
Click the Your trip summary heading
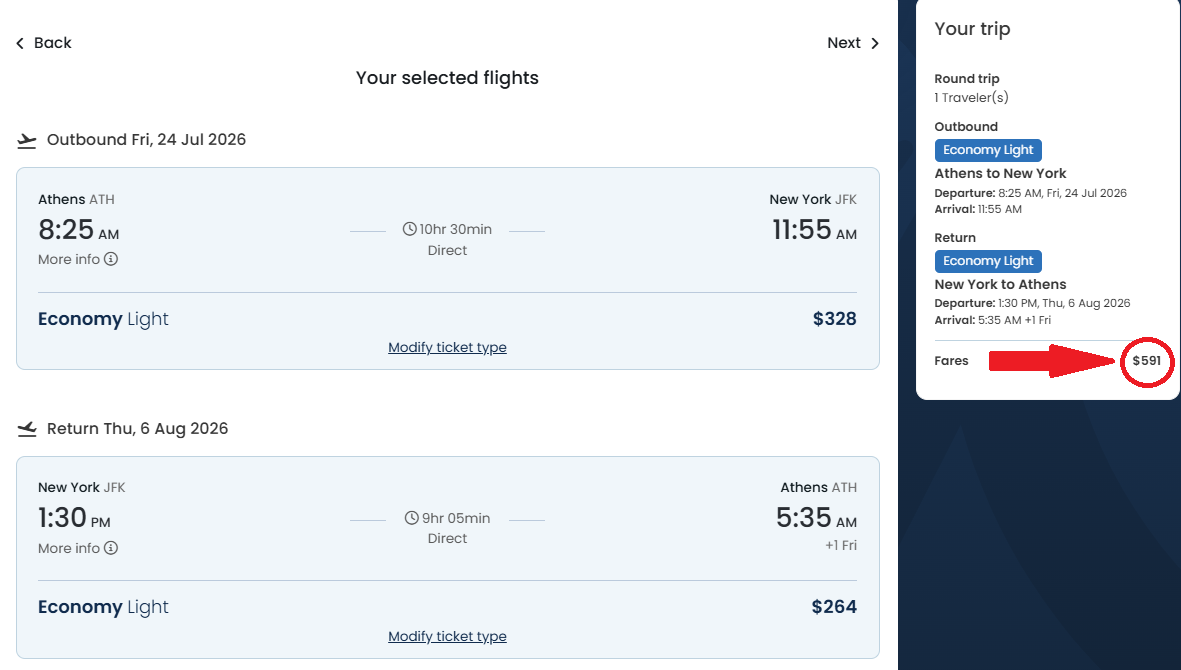(x=972, y=29)
